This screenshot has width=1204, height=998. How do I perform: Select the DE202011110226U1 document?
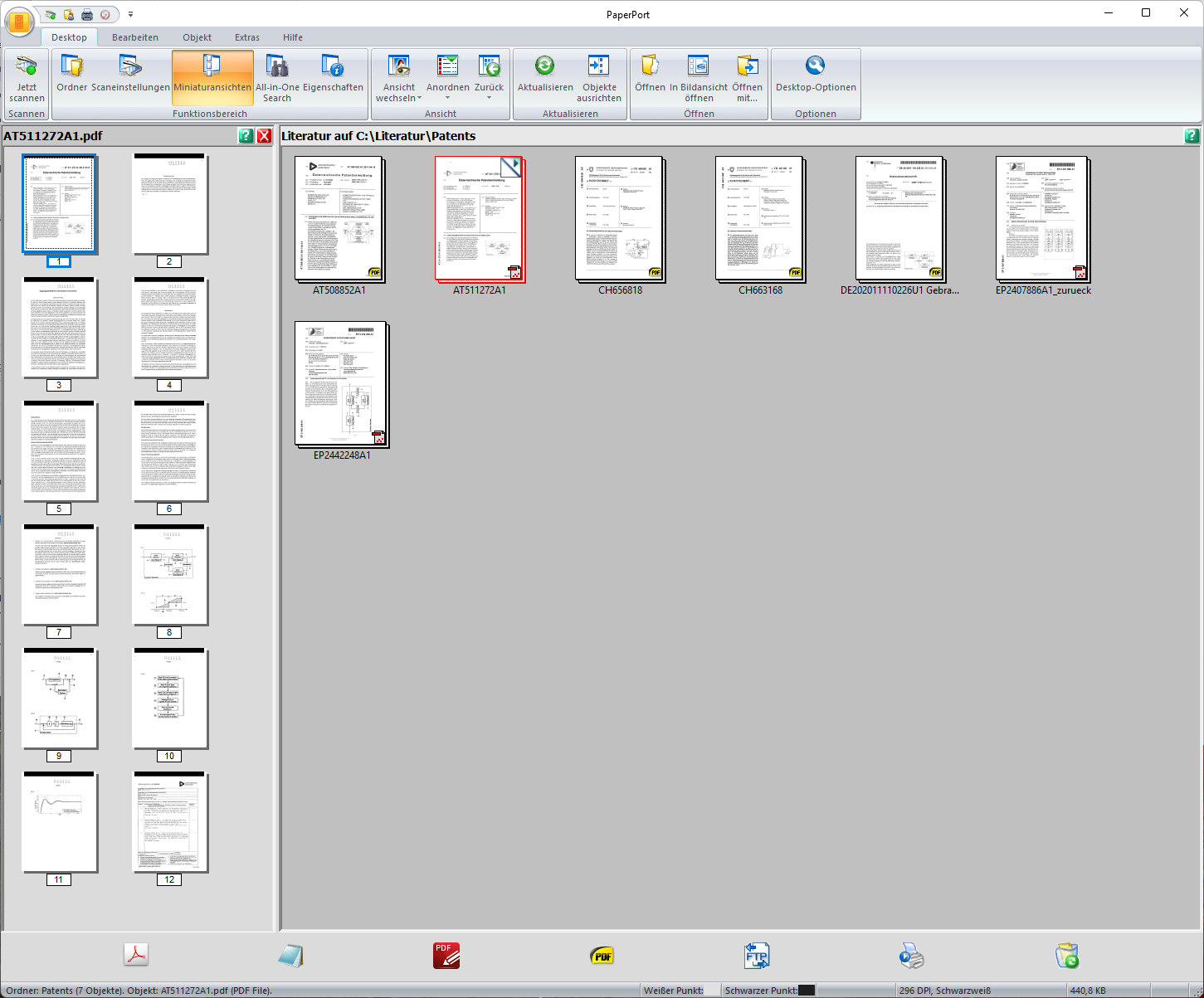900,220
